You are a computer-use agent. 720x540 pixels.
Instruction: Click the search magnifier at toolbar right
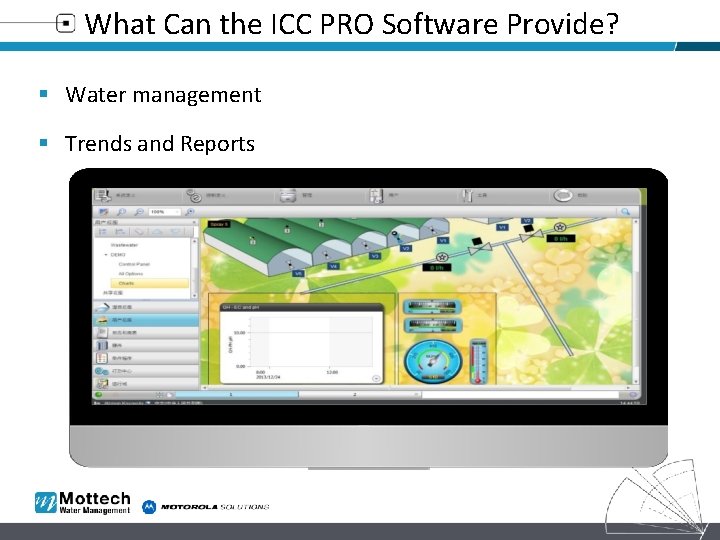click(x=625, y=212)
